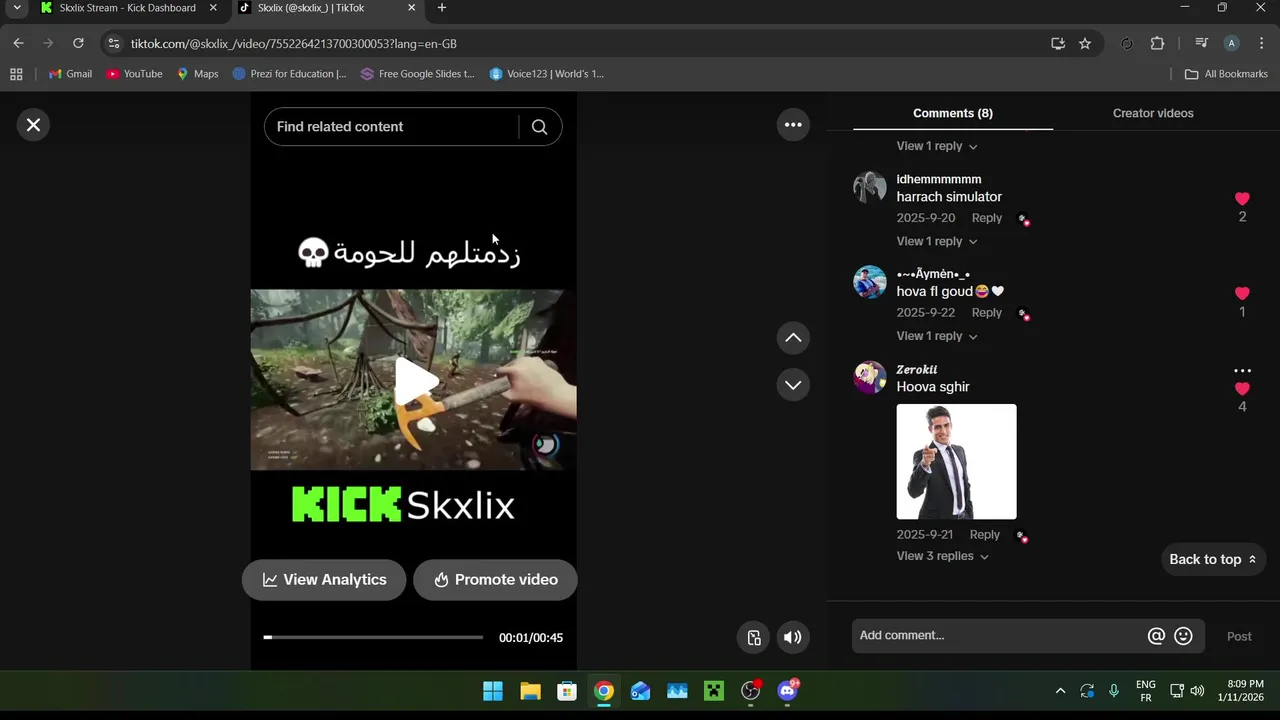Show hidden system tray icons
This screenshot has width=1280, height=720.
click(x=1060, y=691)
